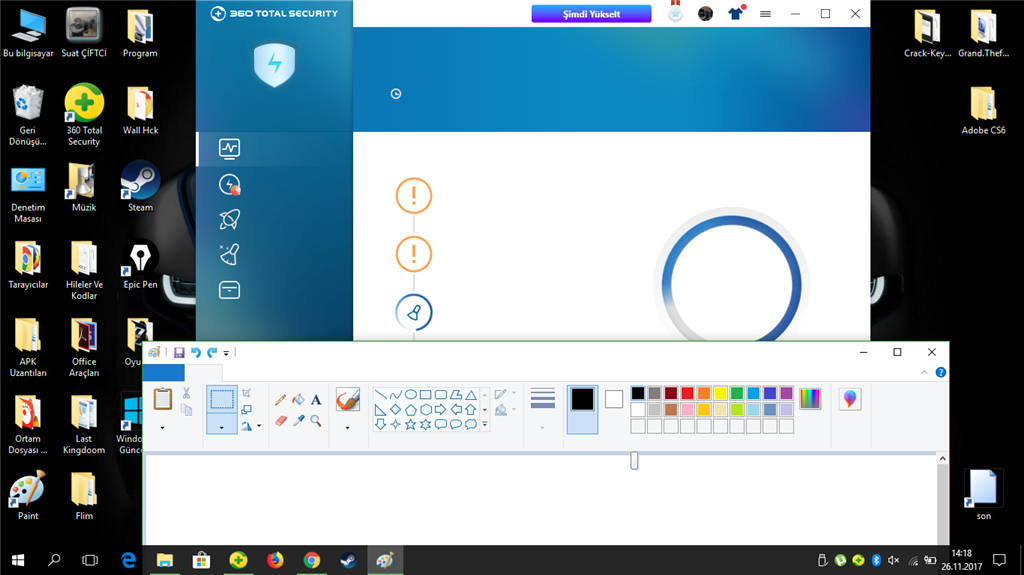The height and width of the screenshot is (575, 1024).
Task: Select the Pencil tool in Paint
Action: [x=280, y=400]
